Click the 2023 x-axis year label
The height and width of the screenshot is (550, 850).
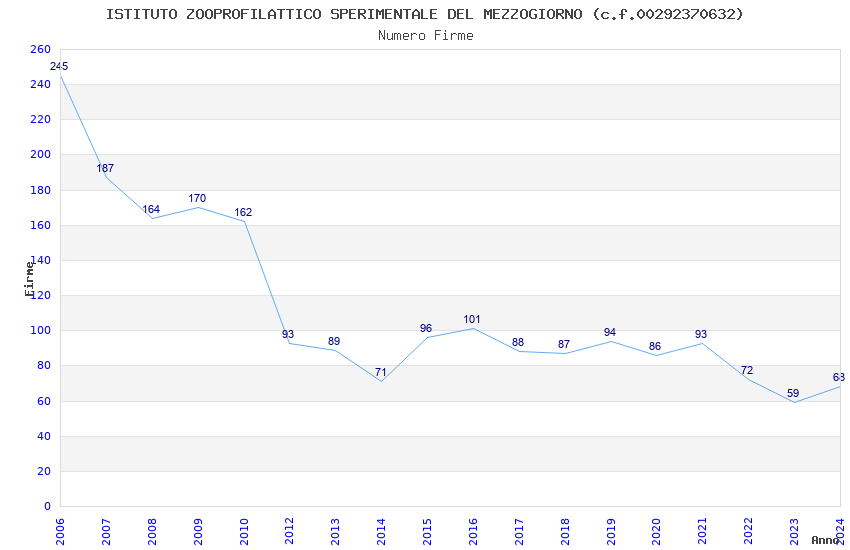pyautogui.click(x=794, y=532)
